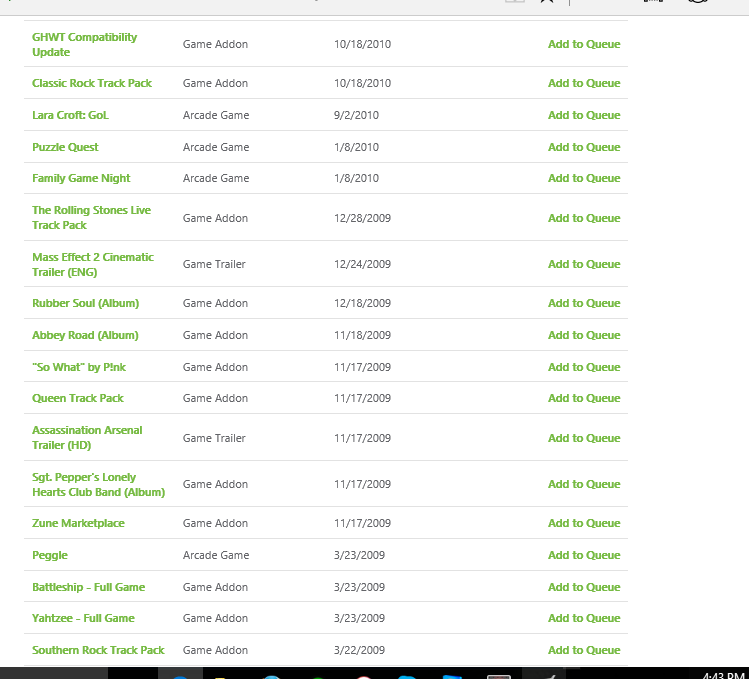The width and height of the screenshot is (749, 679).
Task: Select the 10/18/2010 date of Classic Rock Track Pack
Action: (362, 83)
